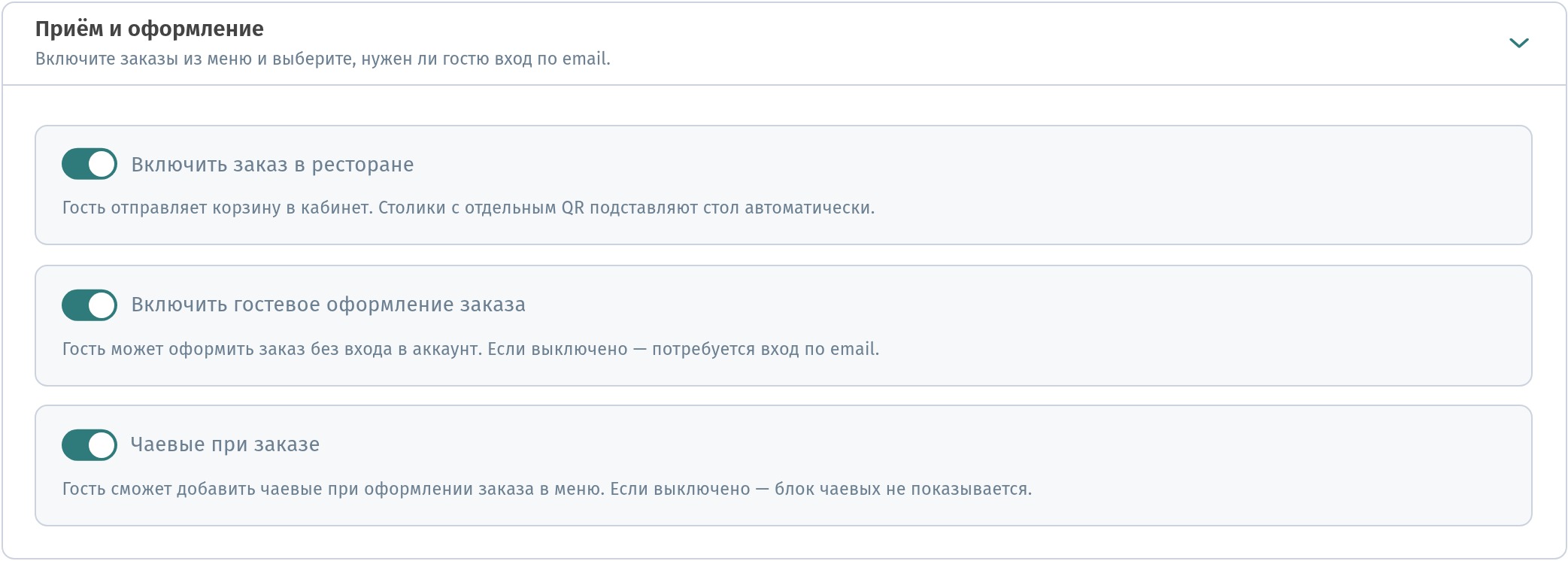Click description Гость отправляет корзину в кабинет

[x=469, y=208]
